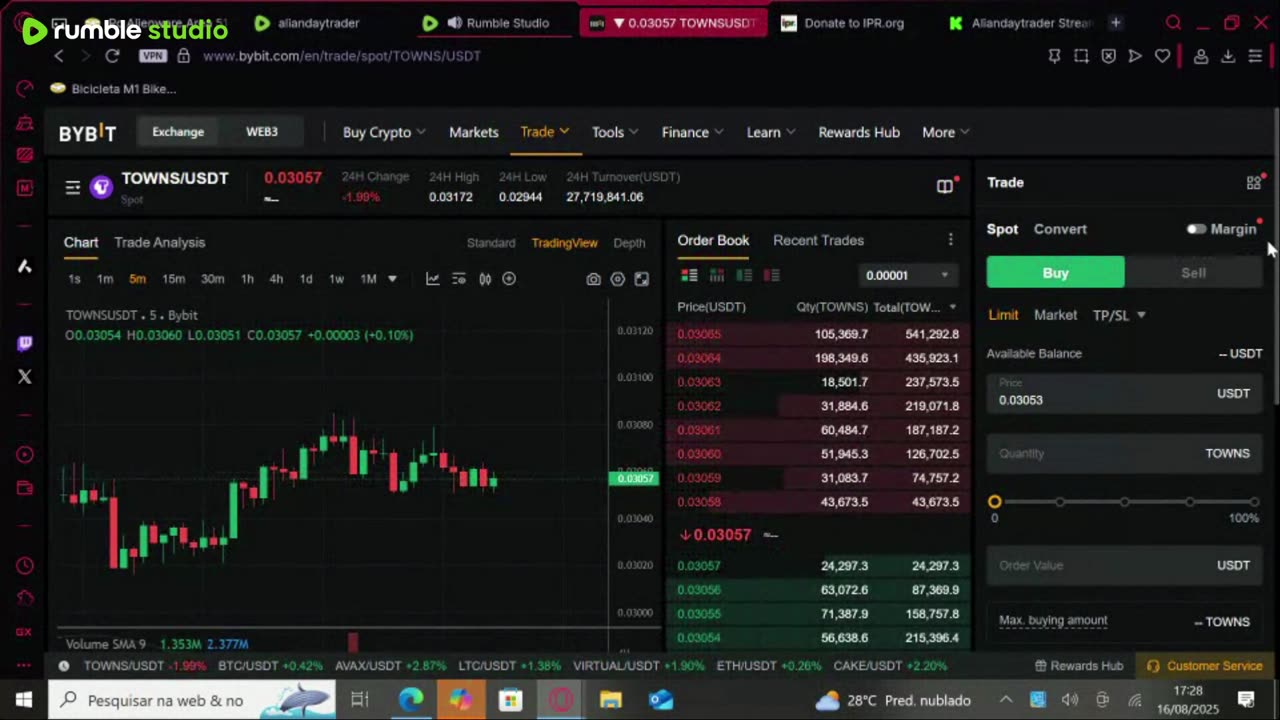Click inside the Quantity input field
Screen dimensions: 1280x720
[x=1124, y=453]
